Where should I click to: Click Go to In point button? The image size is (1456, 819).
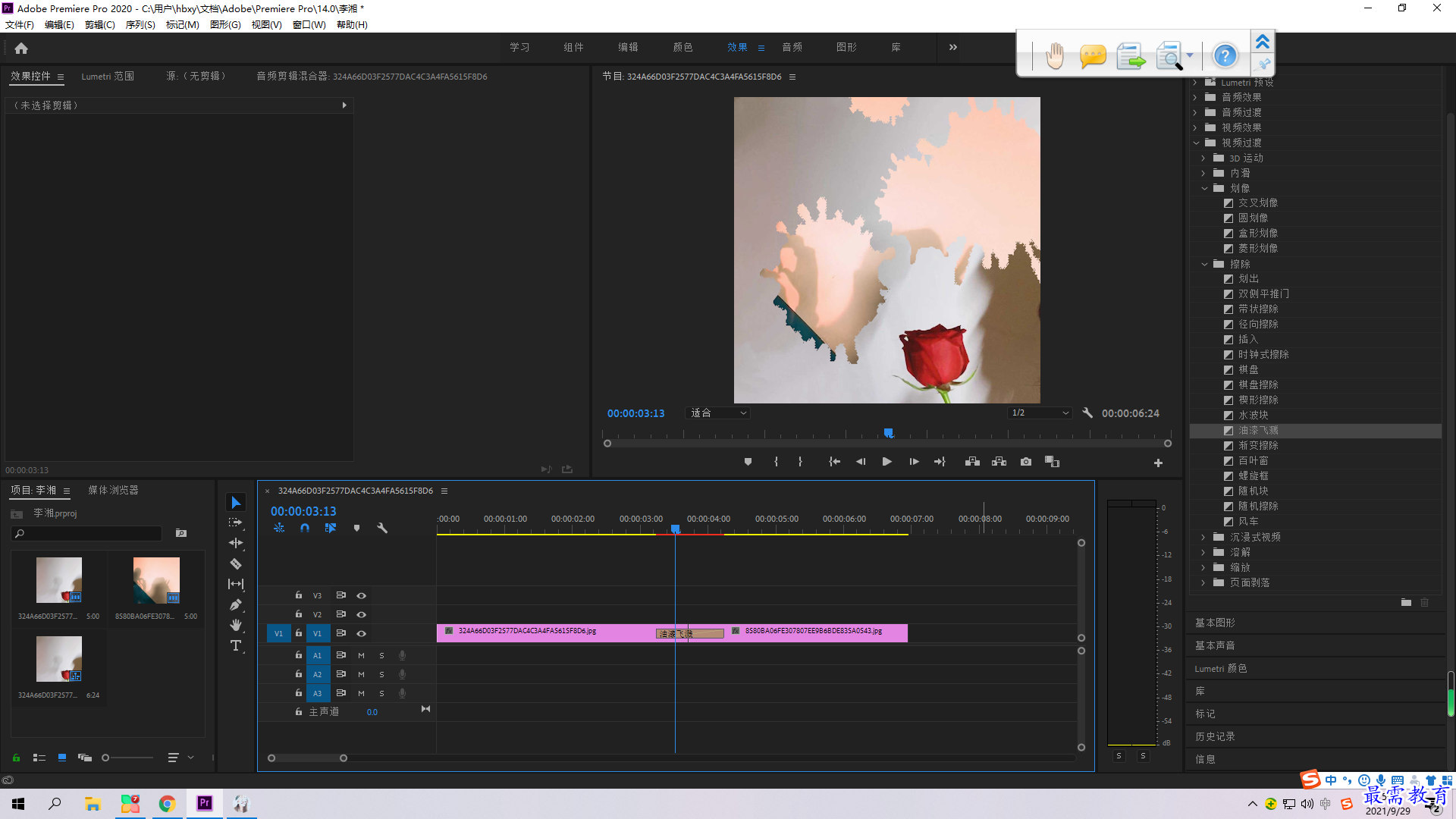(834, 462)
